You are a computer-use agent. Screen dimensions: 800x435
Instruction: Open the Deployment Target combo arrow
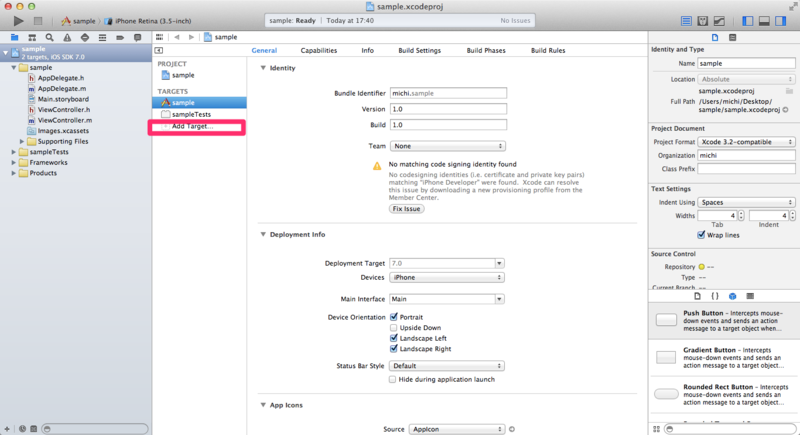point(499,263)
